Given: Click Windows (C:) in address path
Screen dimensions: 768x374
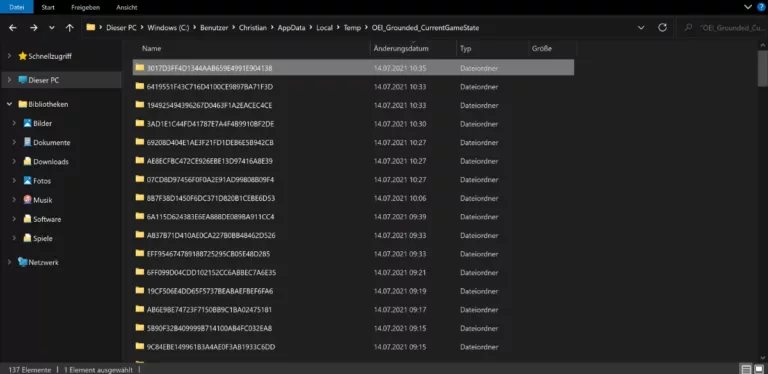Looking at the screenshot, I should 168,28.
